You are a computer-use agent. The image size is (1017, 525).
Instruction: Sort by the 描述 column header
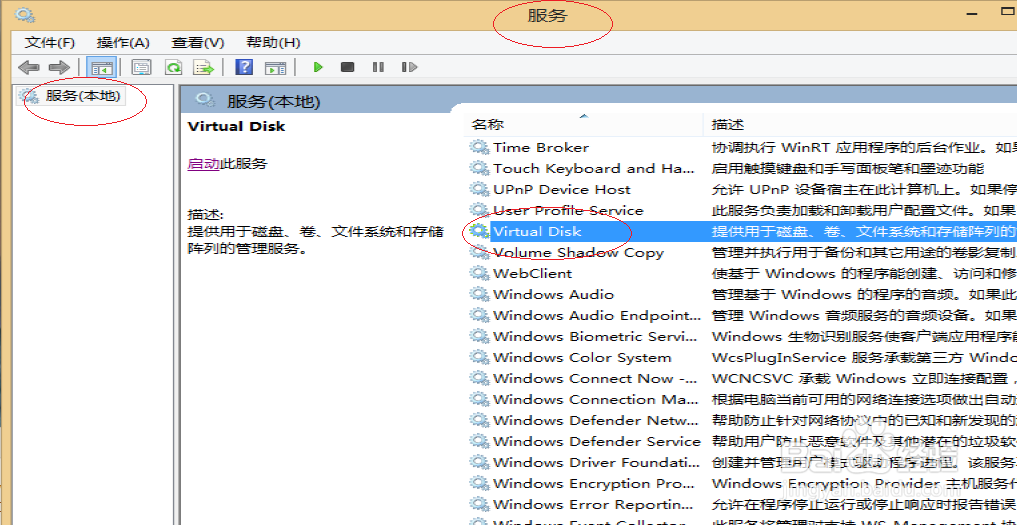pos(728,125)
